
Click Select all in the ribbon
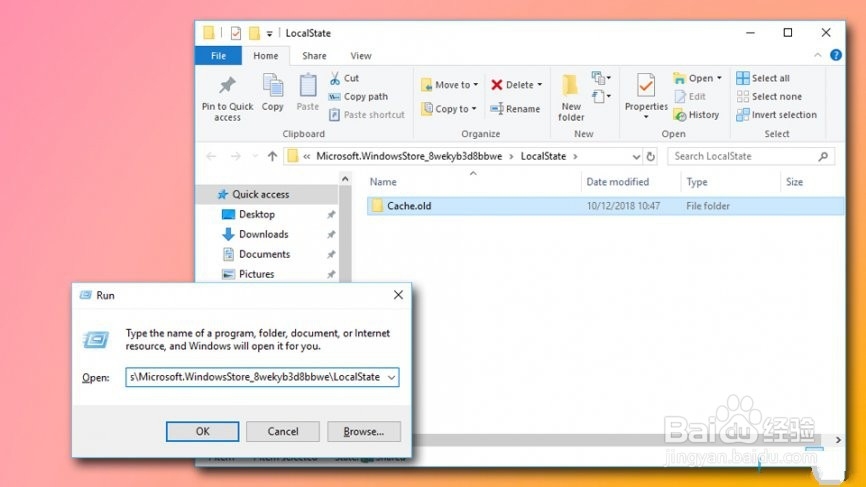(x=763, y=78)
